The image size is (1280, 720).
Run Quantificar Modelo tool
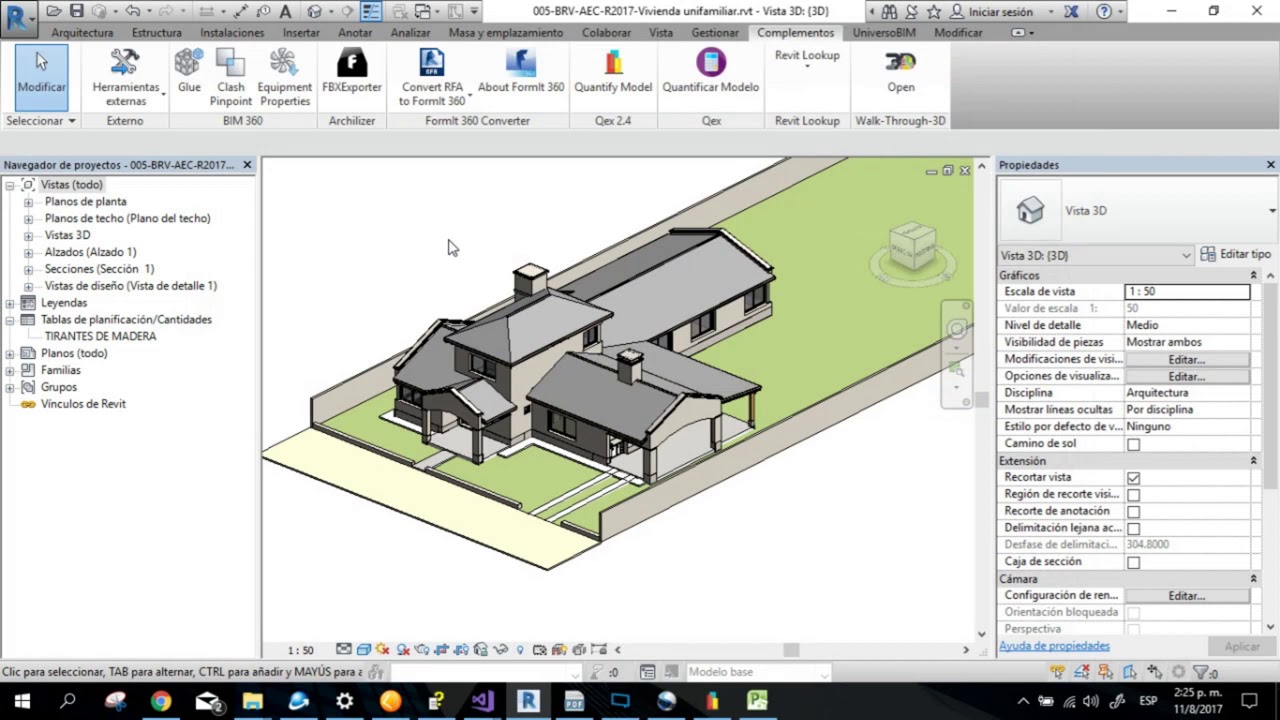point(711,72)
